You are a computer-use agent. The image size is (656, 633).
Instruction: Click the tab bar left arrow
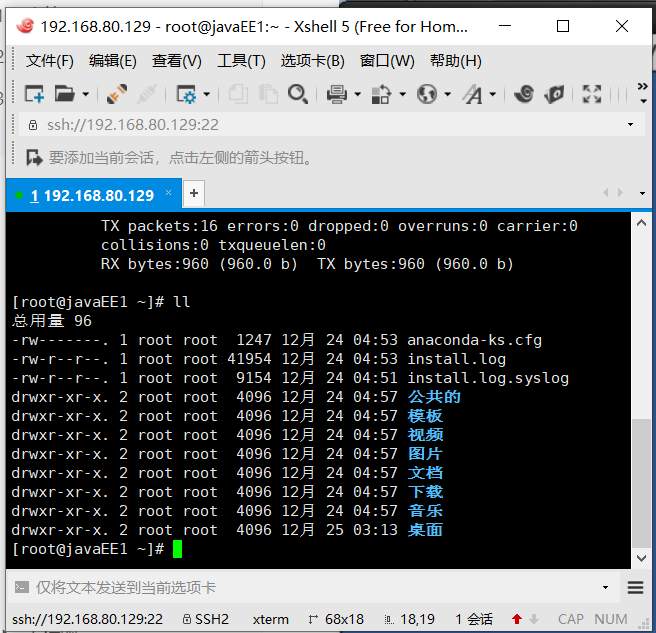(605, 193)
